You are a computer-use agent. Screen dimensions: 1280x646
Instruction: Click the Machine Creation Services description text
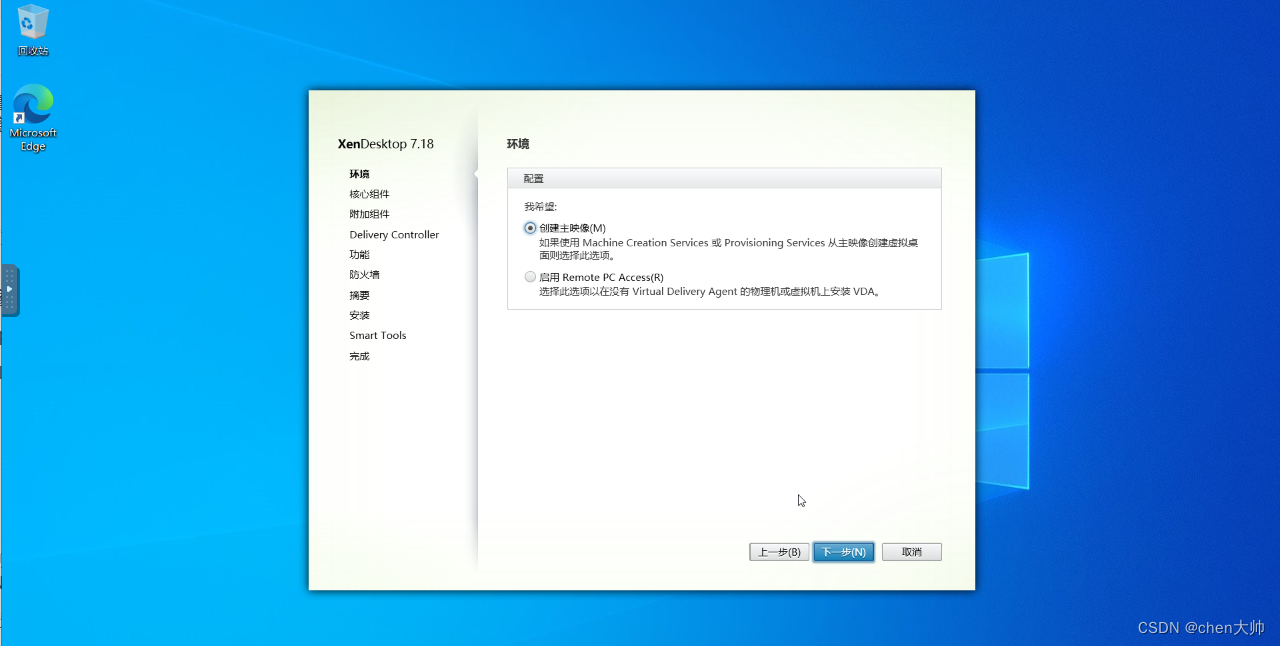click(x=729, y=249)
